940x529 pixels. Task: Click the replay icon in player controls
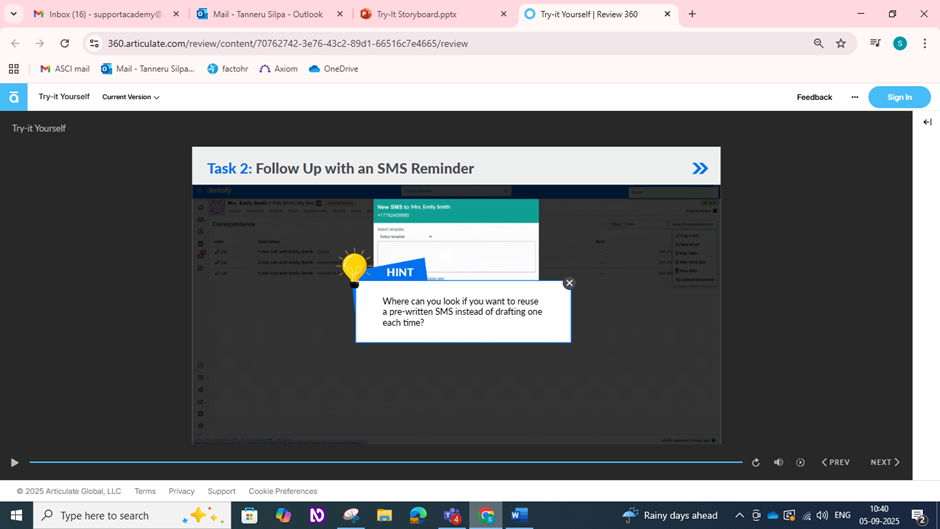click(756, 462)
